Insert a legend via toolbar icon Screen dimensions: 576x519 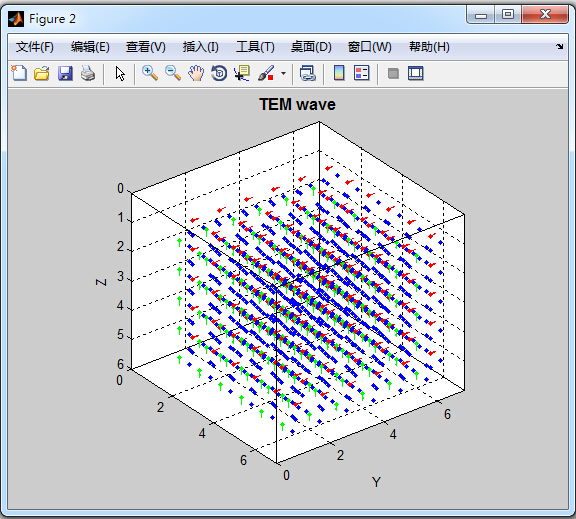pos(361,73)
